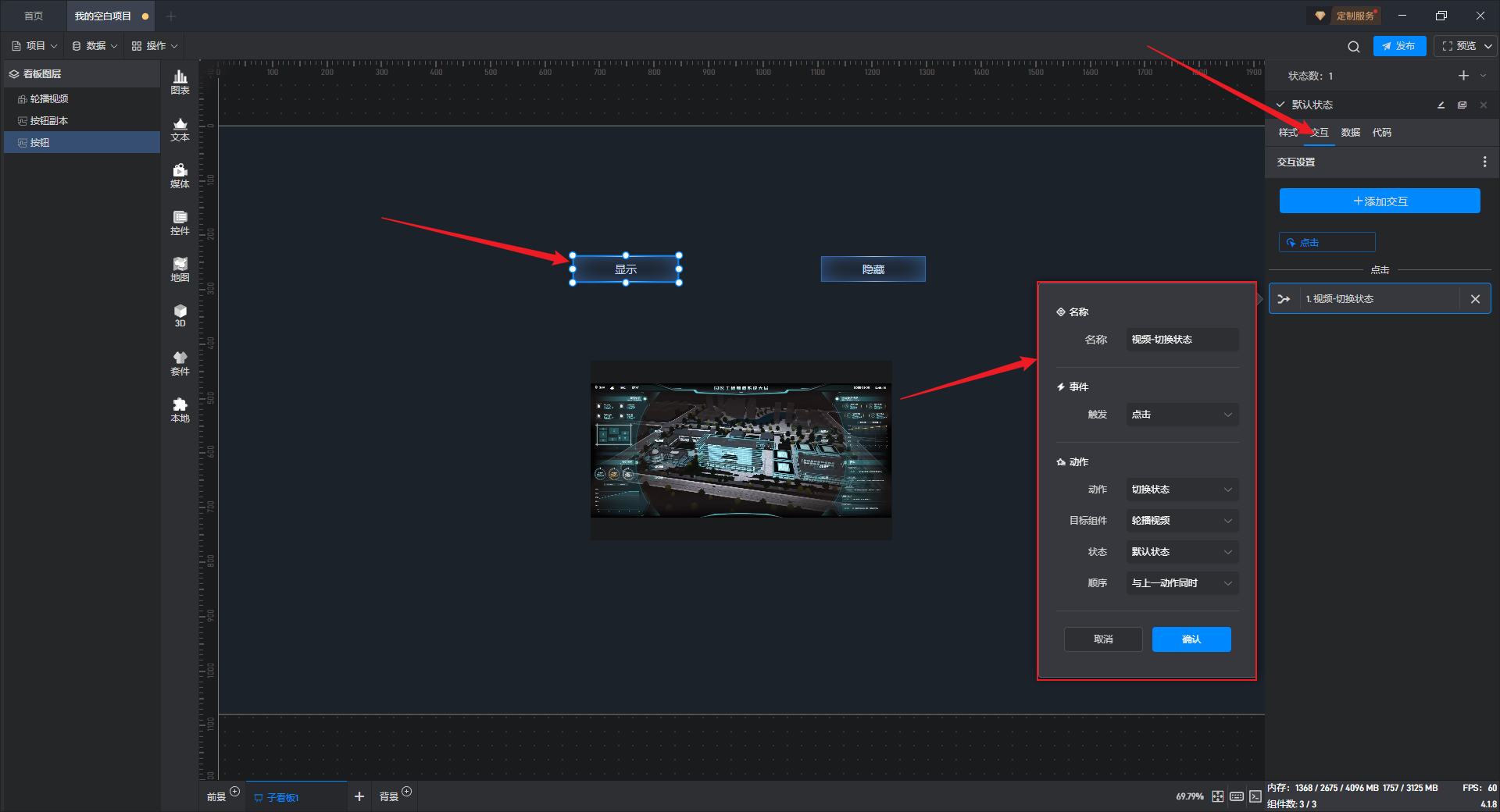
Task: Rename 默认状态 using the pencil edit icon
Action: click(x=1441, y=105)
